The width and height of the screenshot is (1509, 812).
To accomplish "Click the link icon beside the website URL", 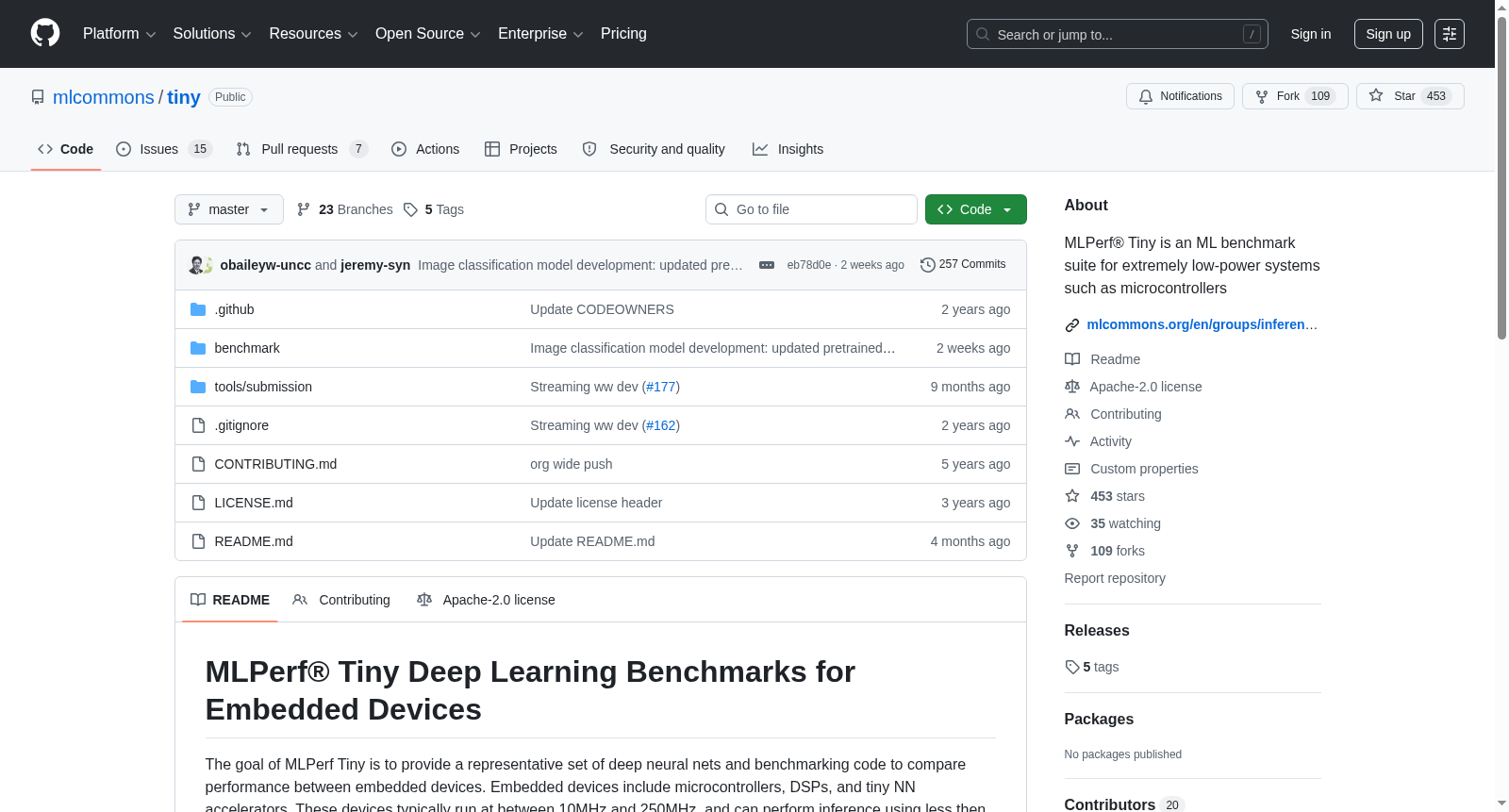I will pos(1072,325).
